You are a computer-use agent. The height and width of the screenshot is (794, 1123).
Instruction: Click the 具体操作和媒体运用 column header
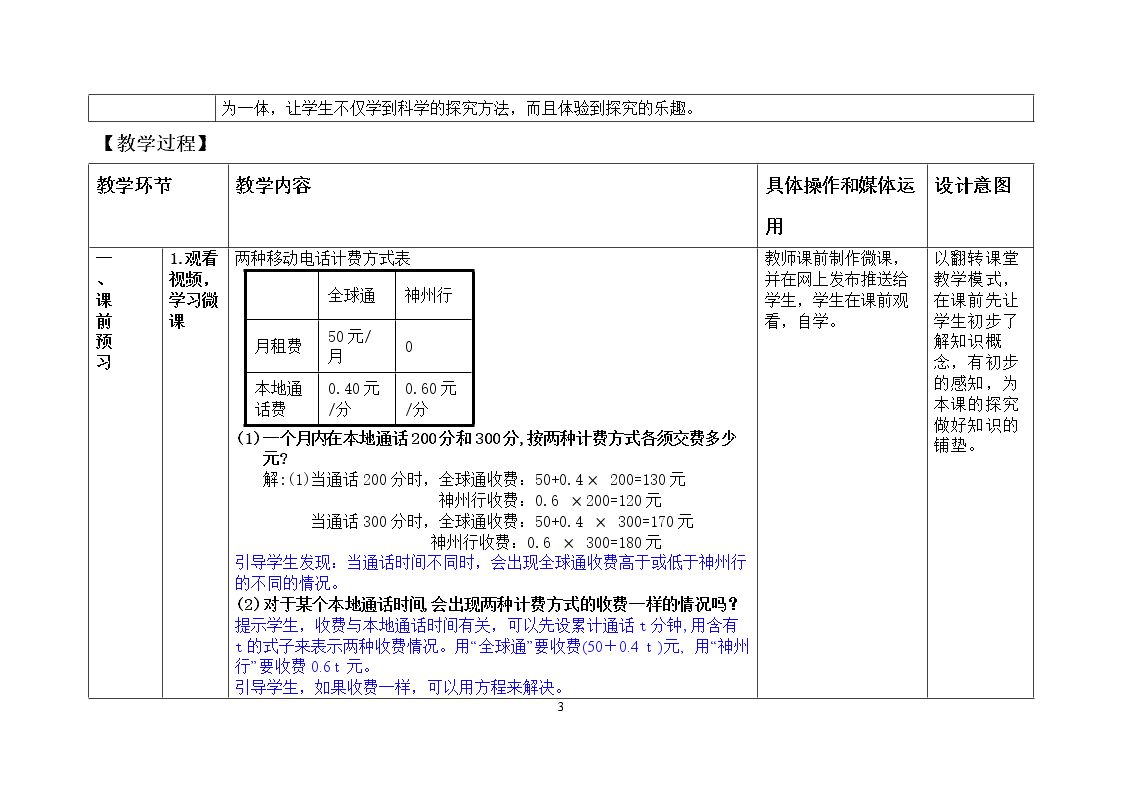(x=839, y=206)
